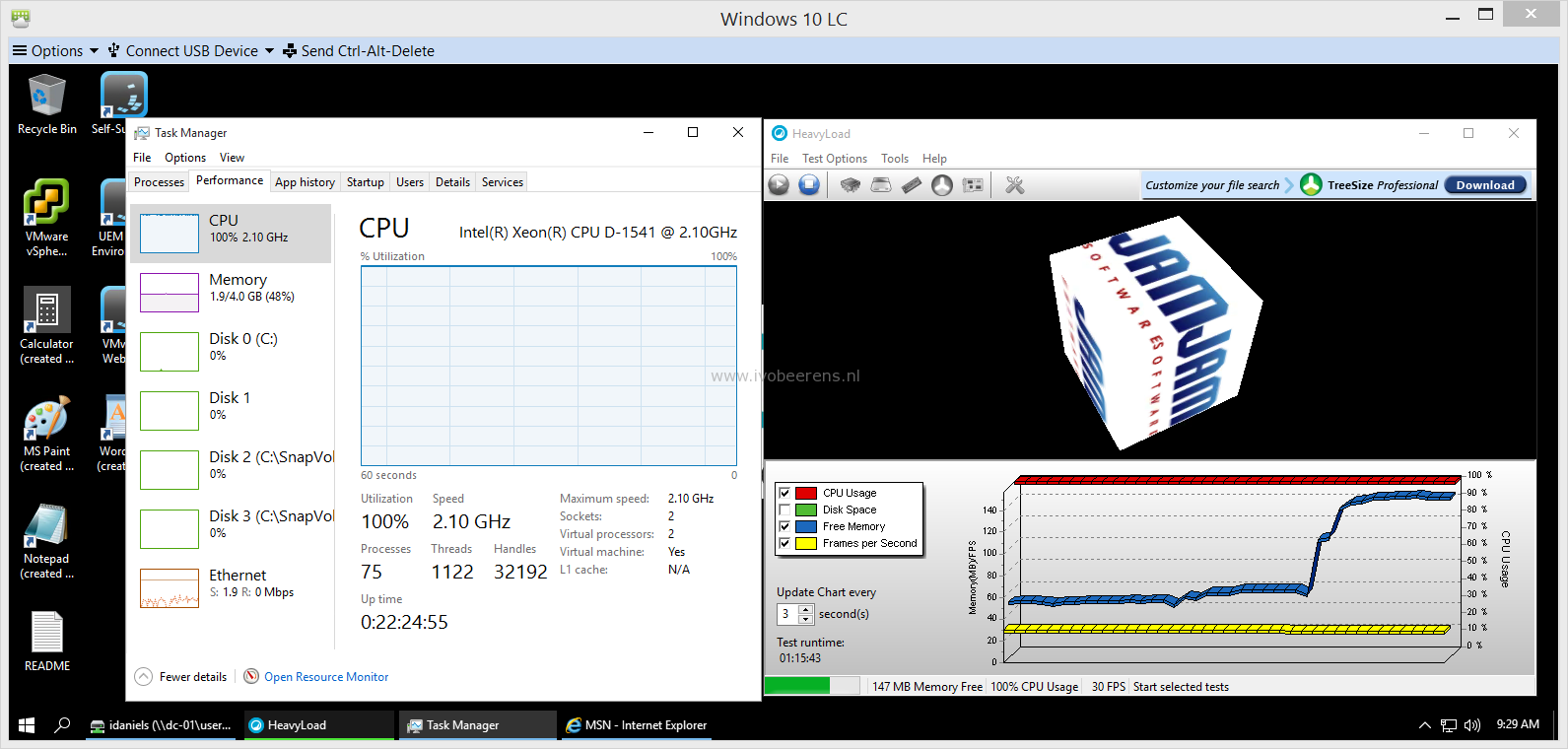The width and height of the screenshot is (1568, 749).
Task: Click volume speaker icon in tray
Action: pyautogui.click(x=1472, y=725)
